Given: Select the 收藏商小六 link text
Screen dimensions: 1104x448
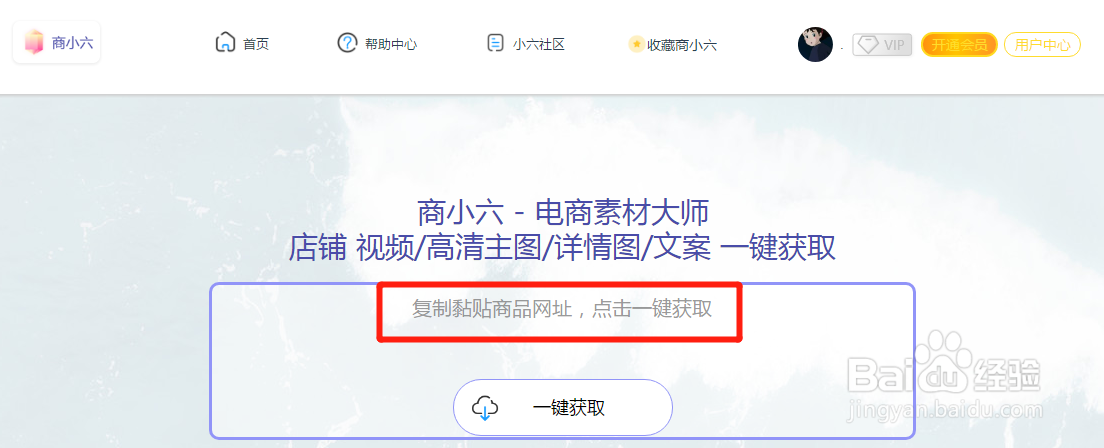Looking at the screenshot, I should click(x=682, y=45).
